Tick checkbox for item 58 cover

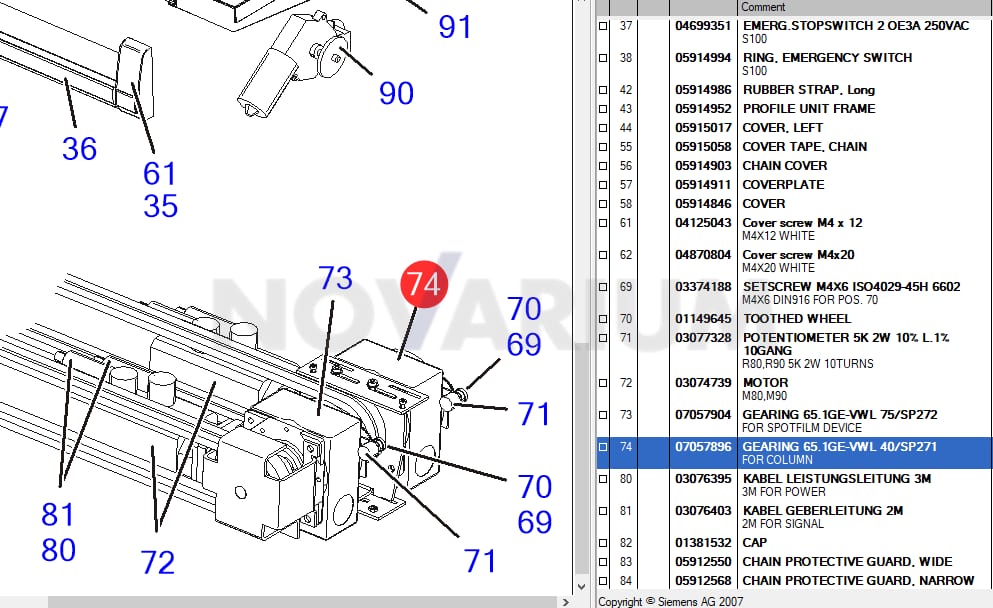603,204
